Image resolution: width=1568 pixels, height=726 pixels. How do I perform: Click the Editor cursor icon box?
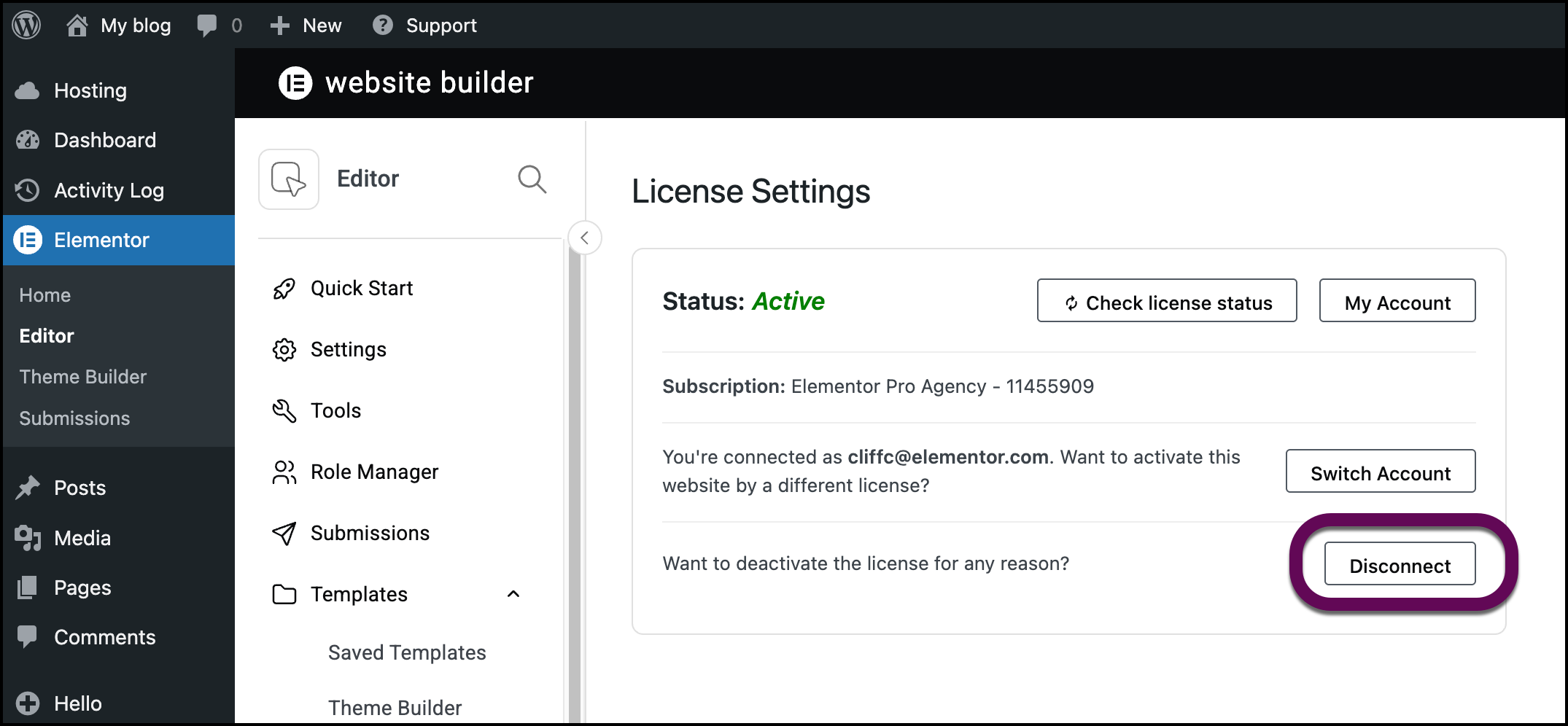pyautogui.click(x=289, y=179)
